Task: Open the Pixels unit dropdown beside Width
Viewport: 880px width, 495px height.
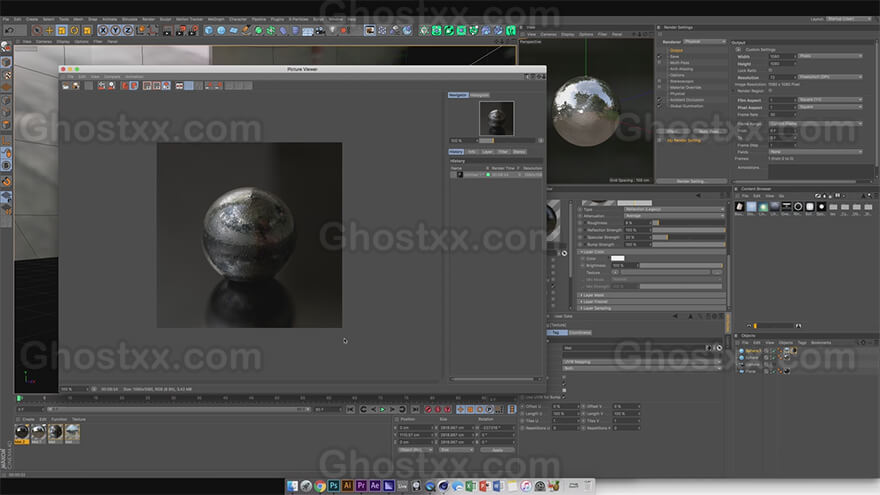Action: [830, 56]
